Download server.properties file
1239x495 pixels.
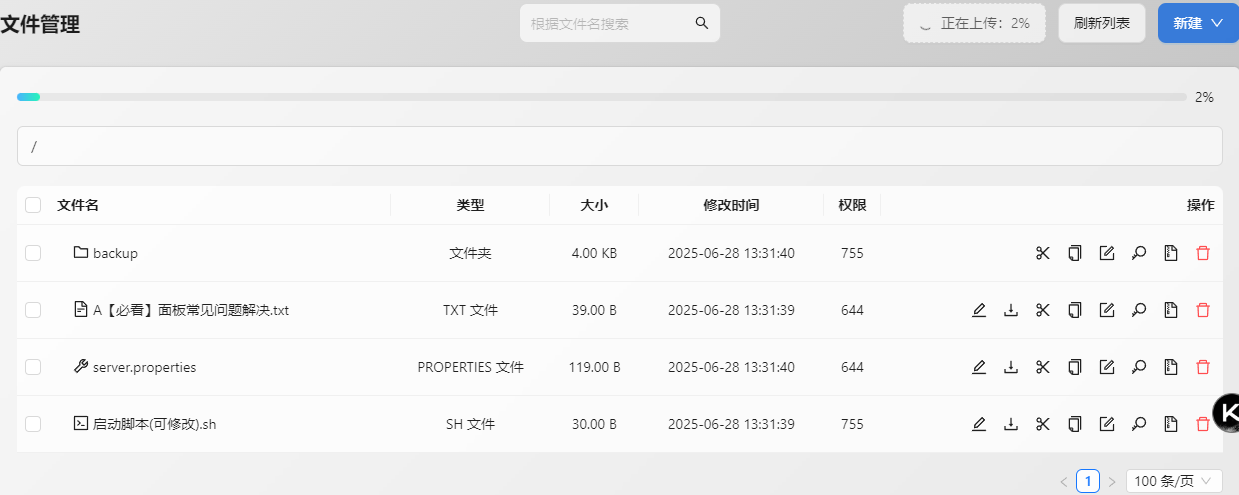1011,367
